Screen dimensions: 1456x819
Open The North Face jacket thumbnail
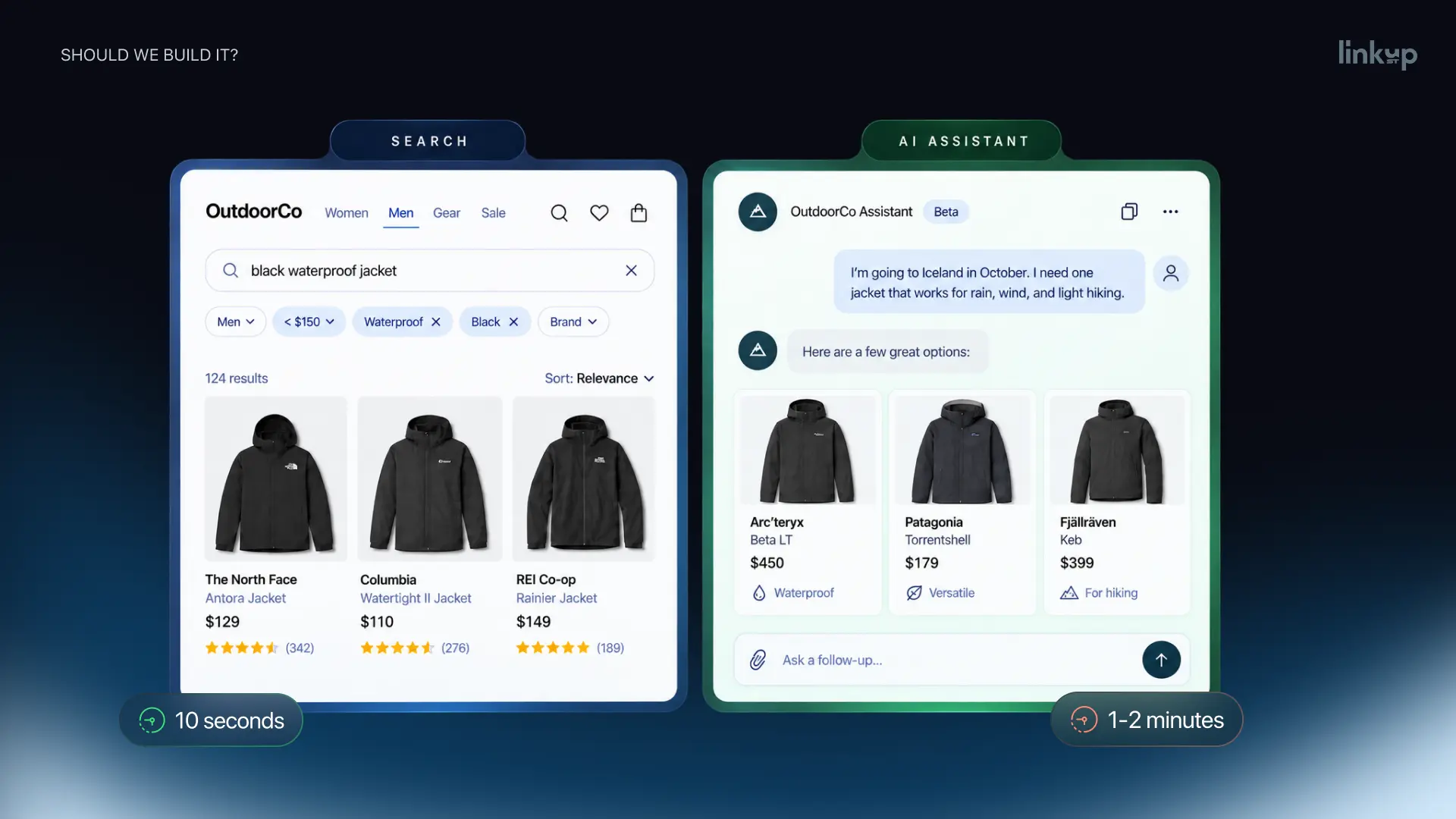click(276, 479)
